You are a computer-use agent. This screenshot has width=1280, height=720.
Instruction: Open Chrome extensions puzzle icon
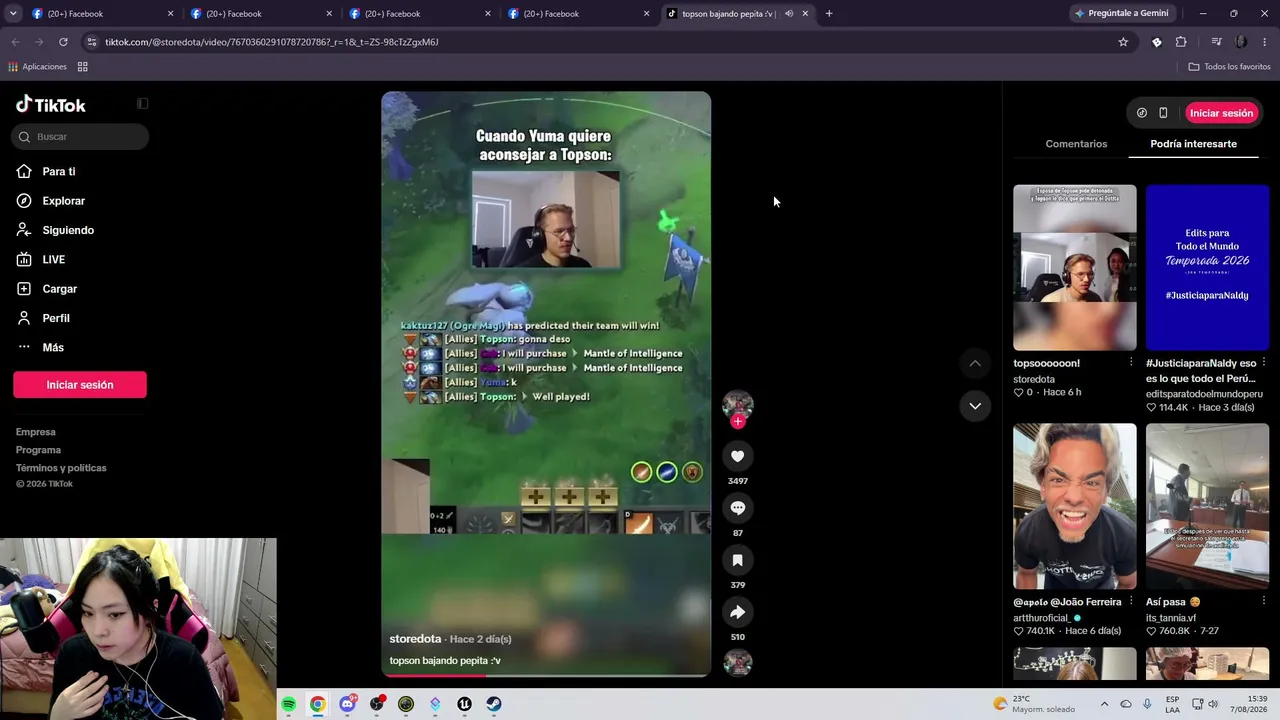tap(1181, 42)
